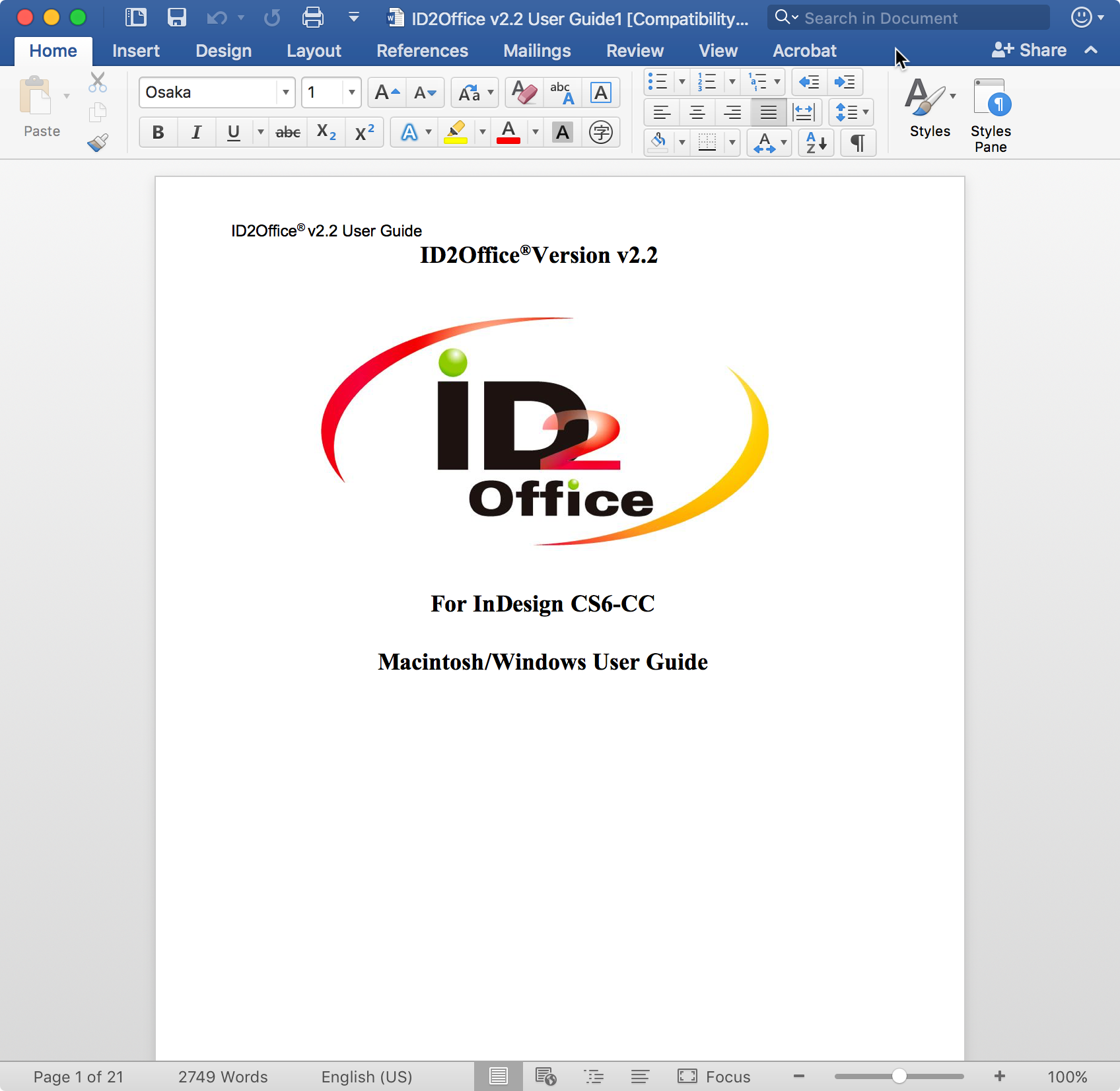Image resolution: width=1120 pixels, height=1091 pixels.
Task: Select the Format Painter
Action: (x=97, y=142)
